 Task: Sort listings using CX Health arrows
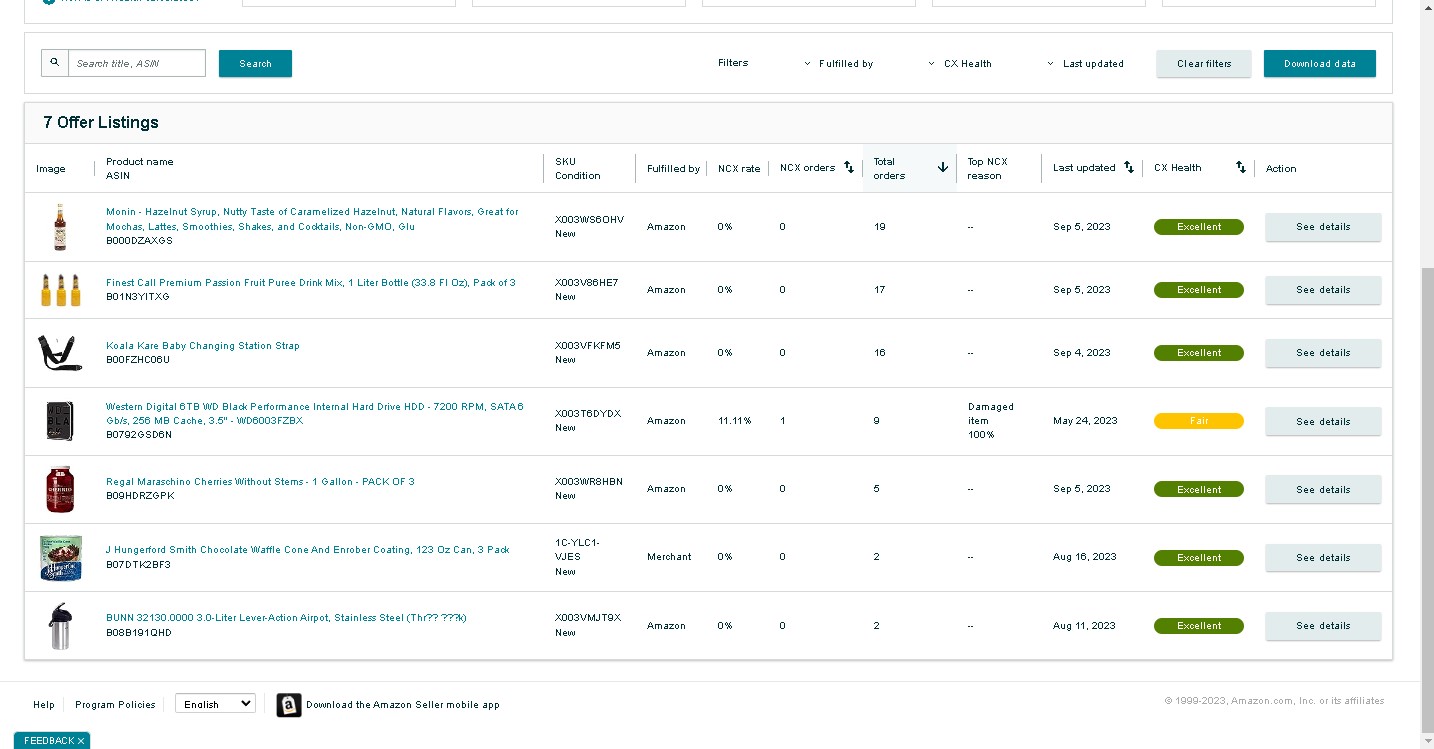click(x=1241, y=167)
